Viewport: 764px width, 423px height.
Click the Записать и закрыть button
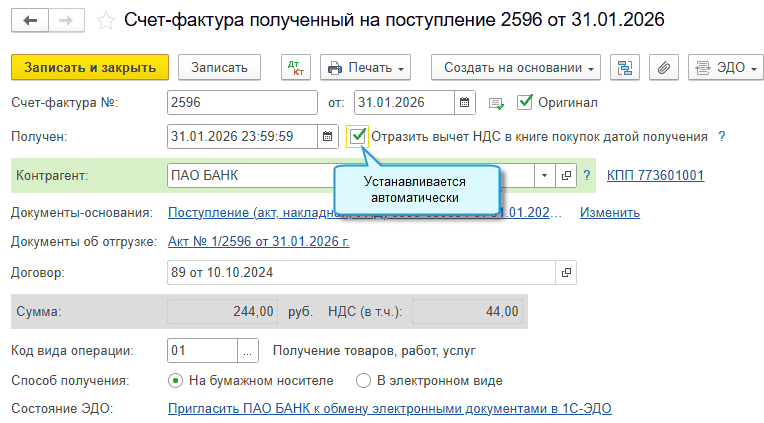90,67
